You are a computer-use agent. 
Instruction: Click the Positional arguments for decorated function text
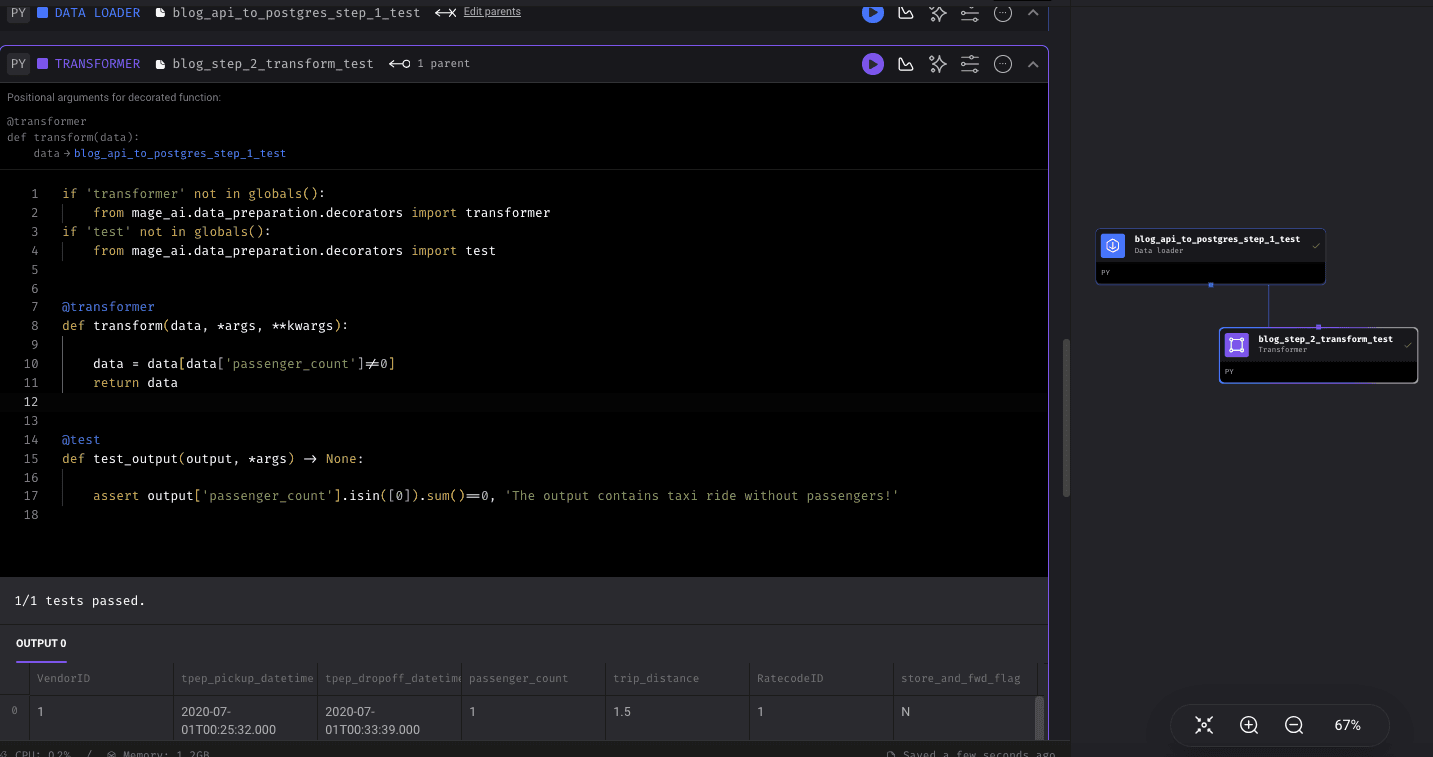tap(114, 97)
